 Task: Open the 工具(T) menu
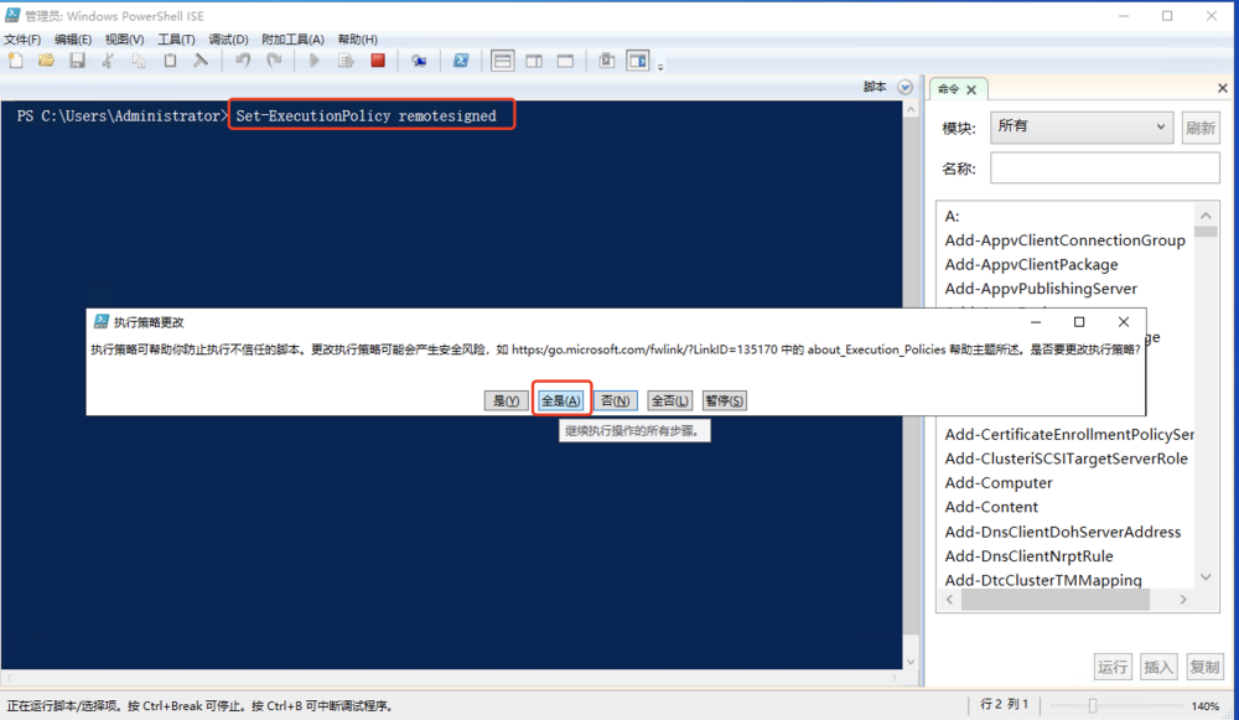click(x=176, y=39)
